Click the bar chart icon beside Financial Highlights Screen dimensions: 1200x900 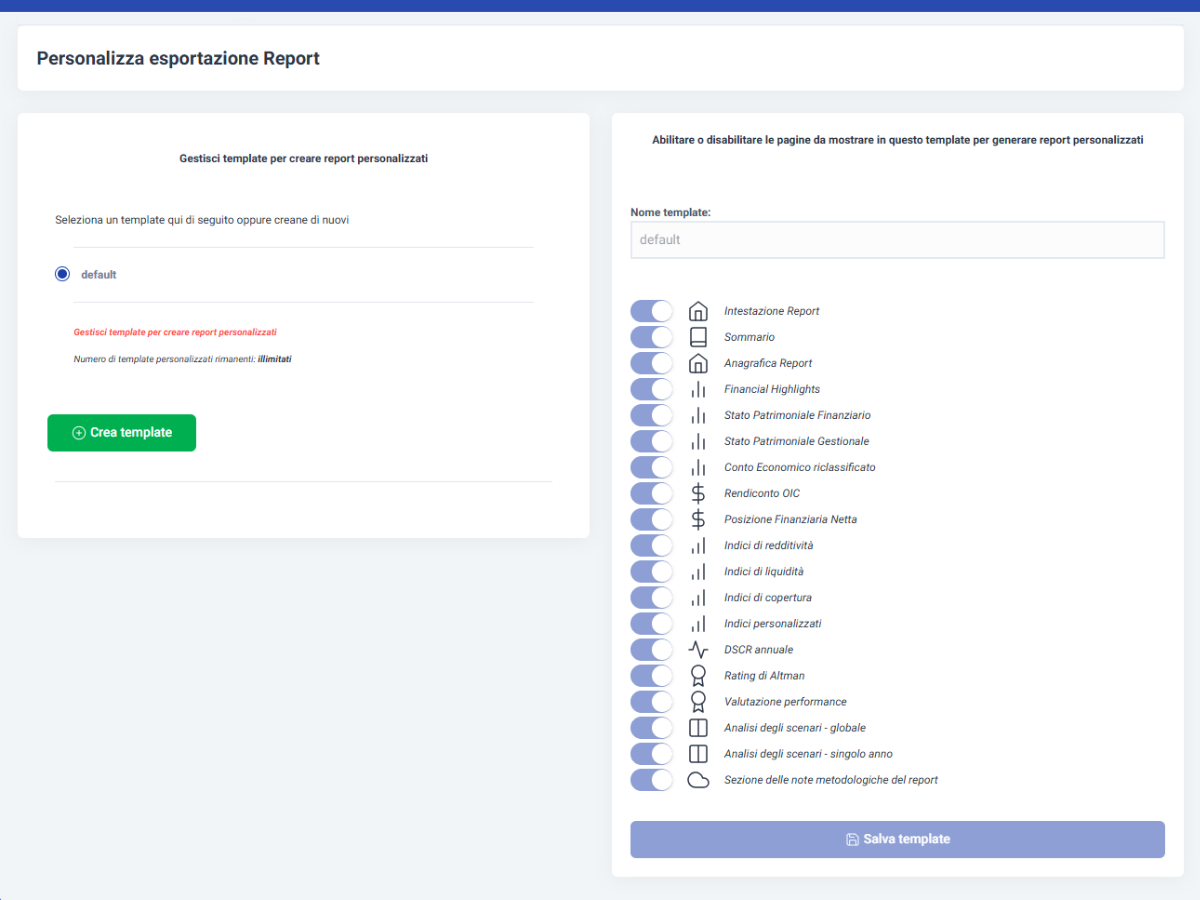pos(698,389)
